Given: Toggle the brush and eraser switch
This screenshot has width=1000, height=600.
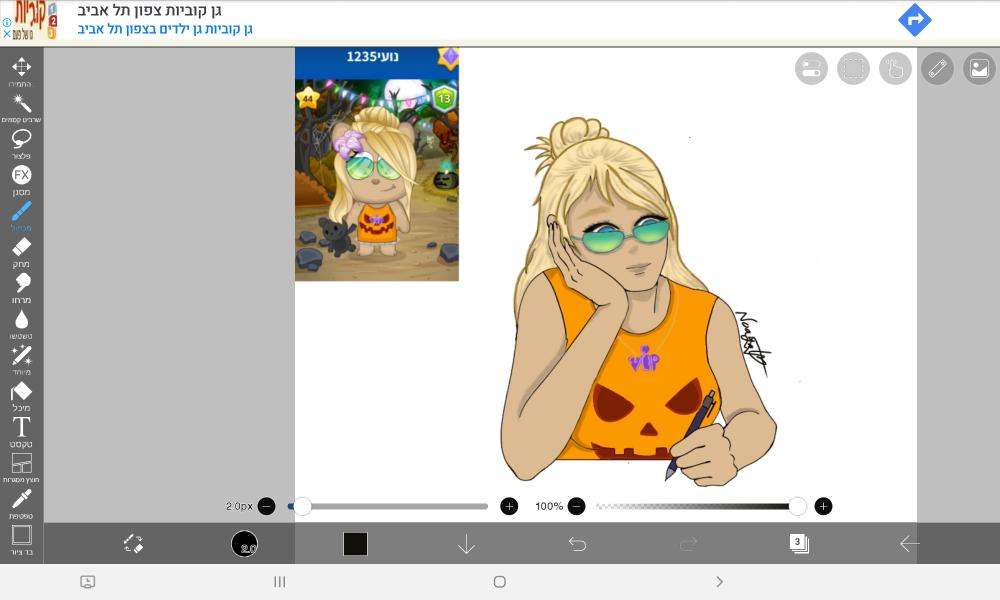Looking at the screenshot, I should point(134,544).
